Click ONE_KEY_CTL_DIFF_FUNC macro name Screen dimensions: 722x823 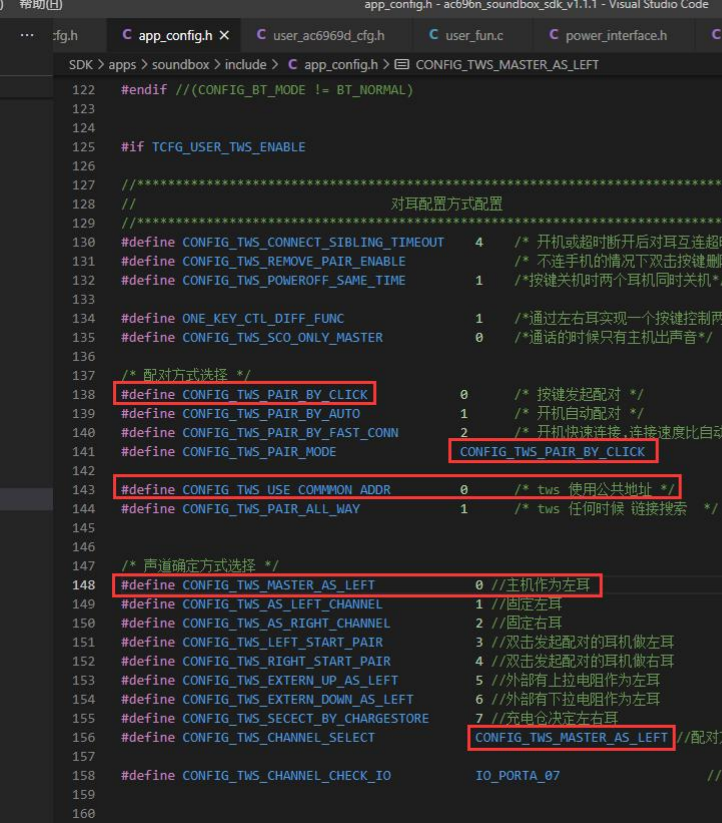263,318
